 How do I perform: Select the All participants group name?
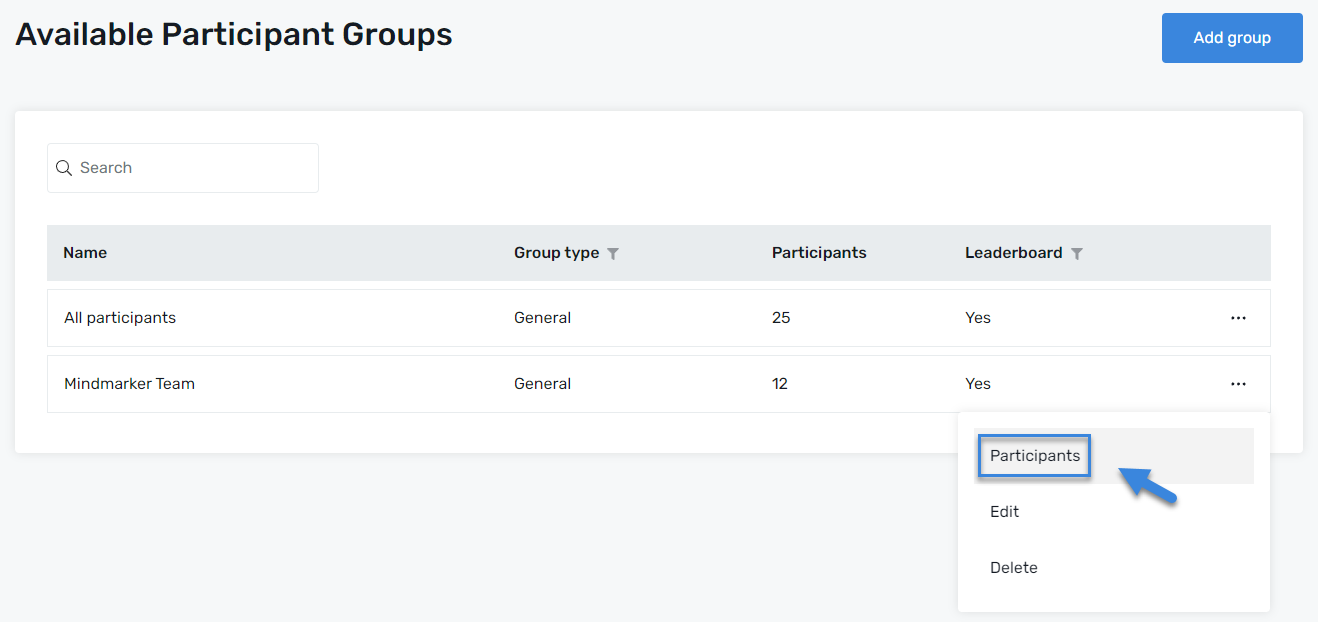(120, 318)
